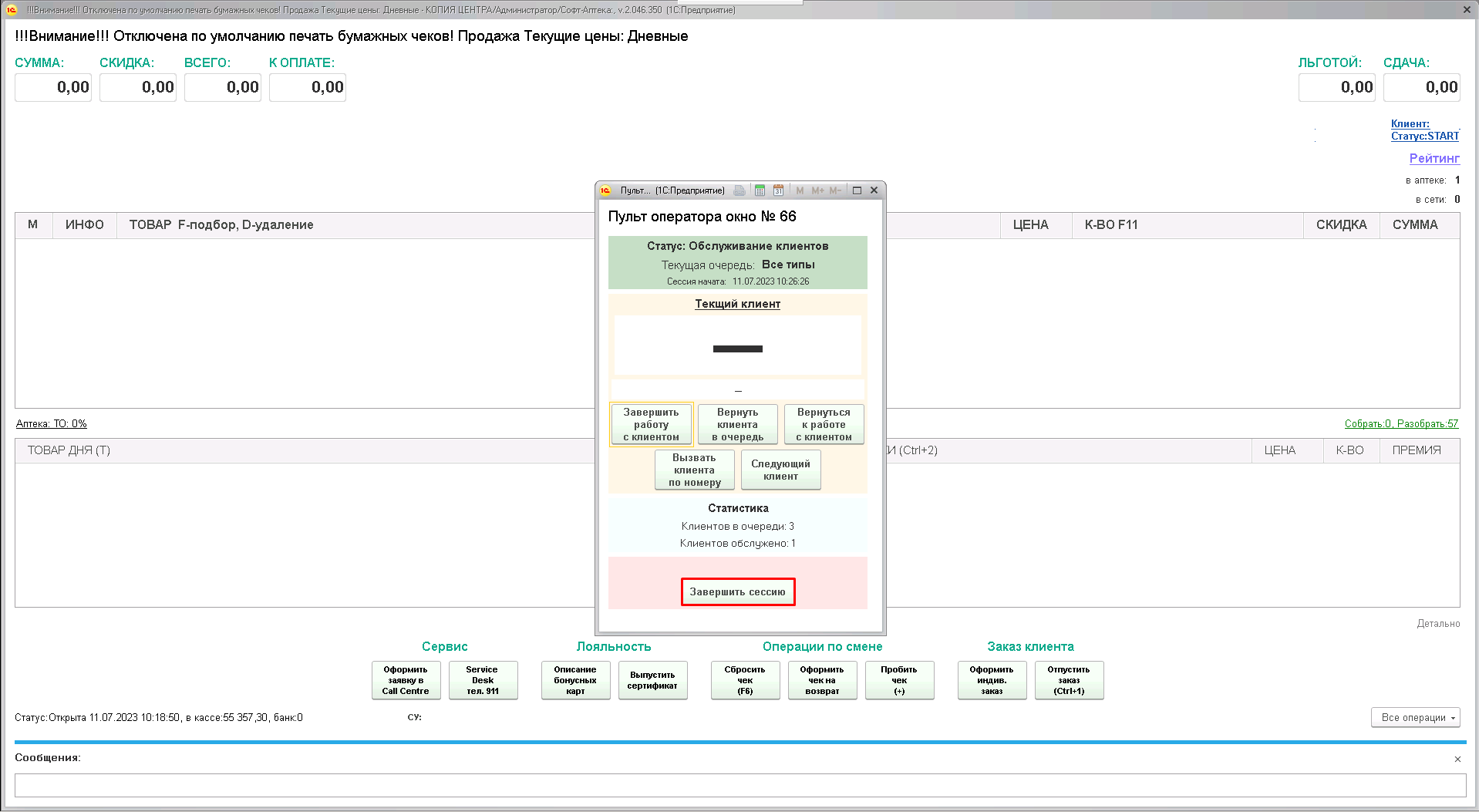Click the printer icon in dialog titlebar
The image size is (1479, 812).
click(x=739, y=190)
